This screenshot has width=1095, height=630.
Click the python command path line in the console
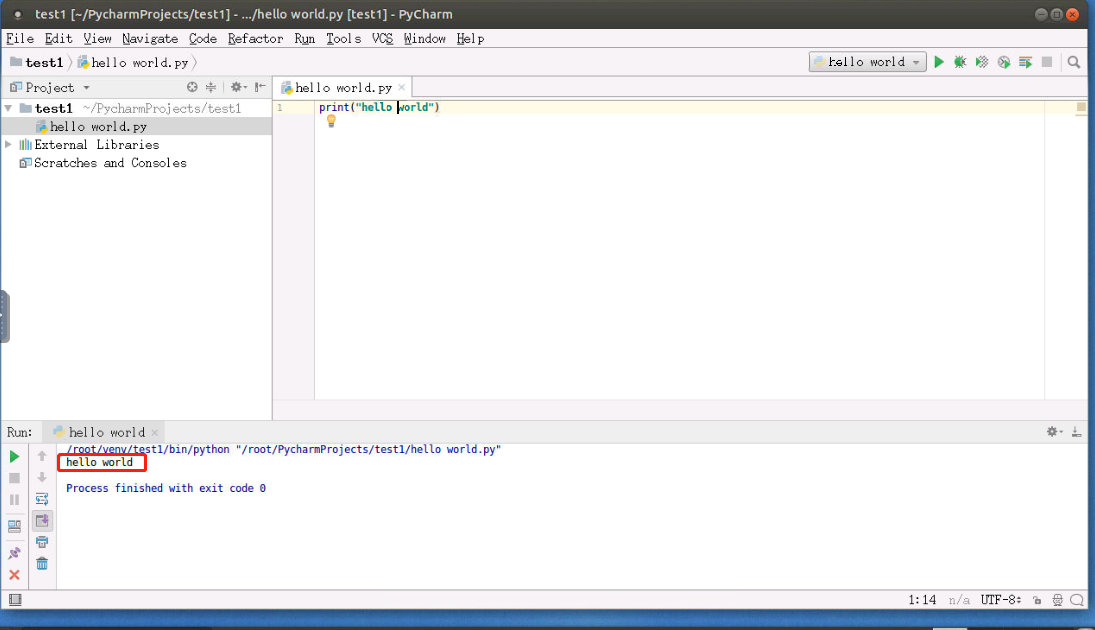(284, 449)
